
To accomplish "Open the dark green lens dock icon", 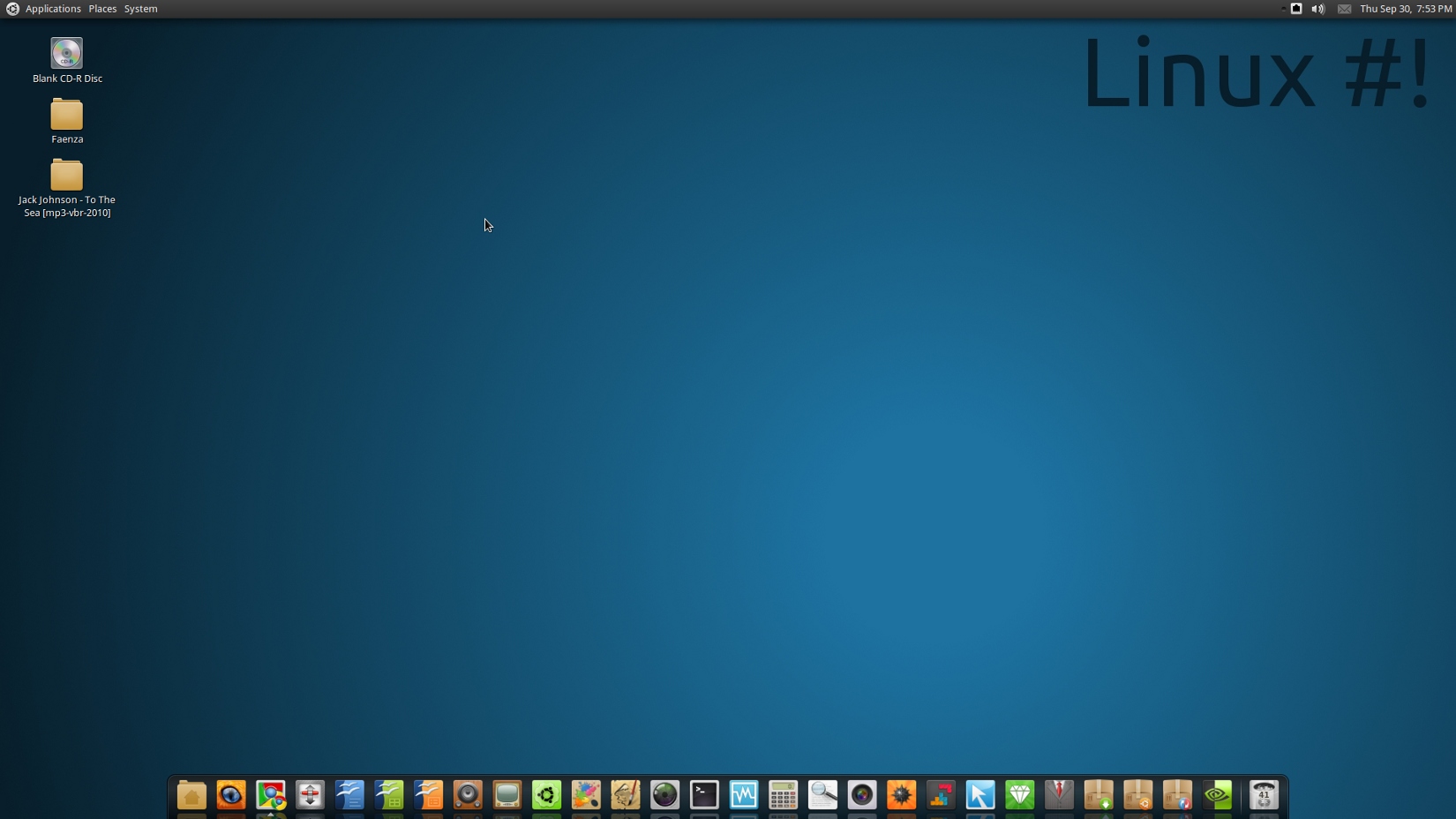I will pyautogui.click(x=665, y=795).
